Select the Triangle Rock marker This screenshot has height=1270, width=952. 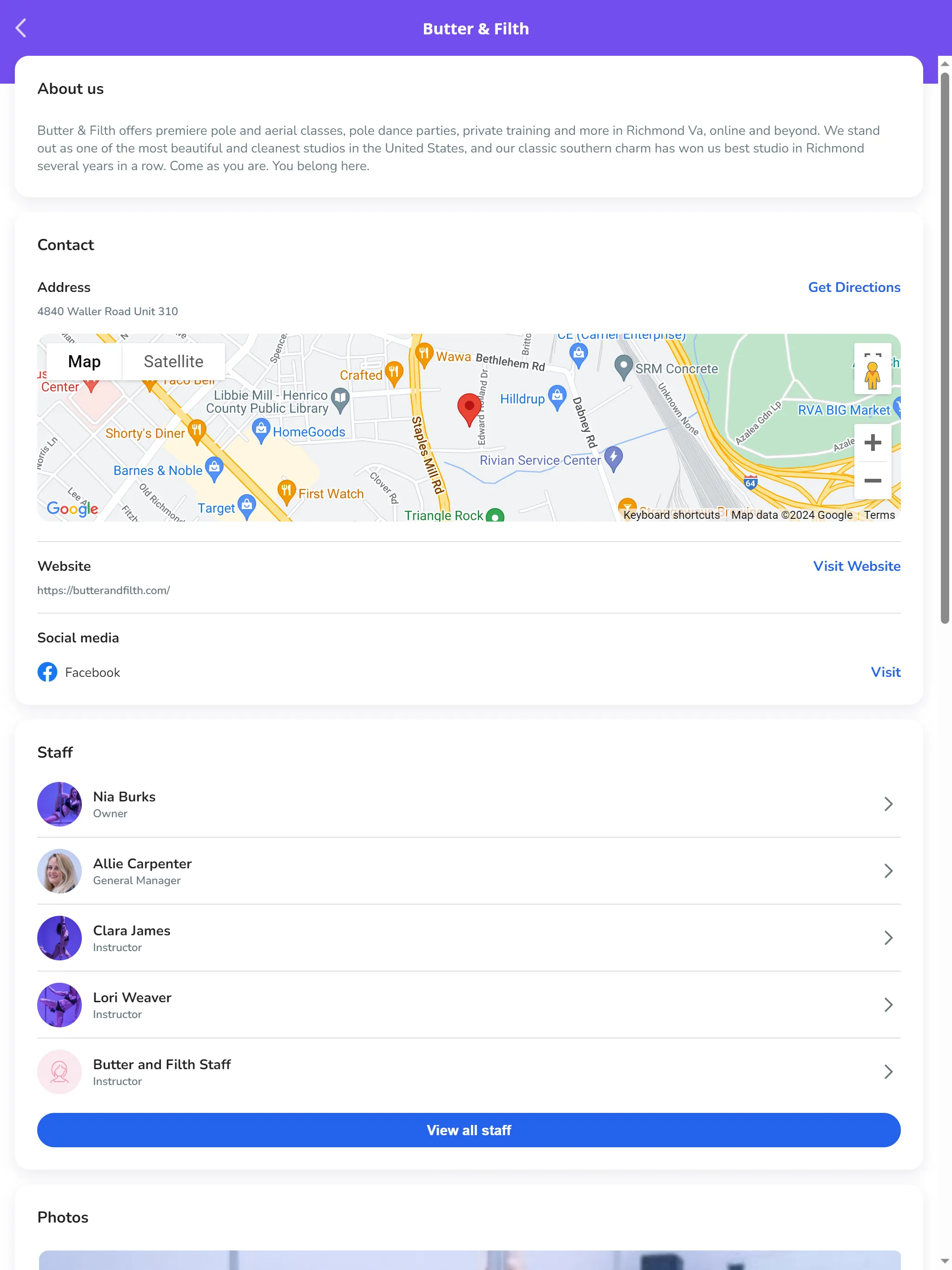click(x=495, y=515)
